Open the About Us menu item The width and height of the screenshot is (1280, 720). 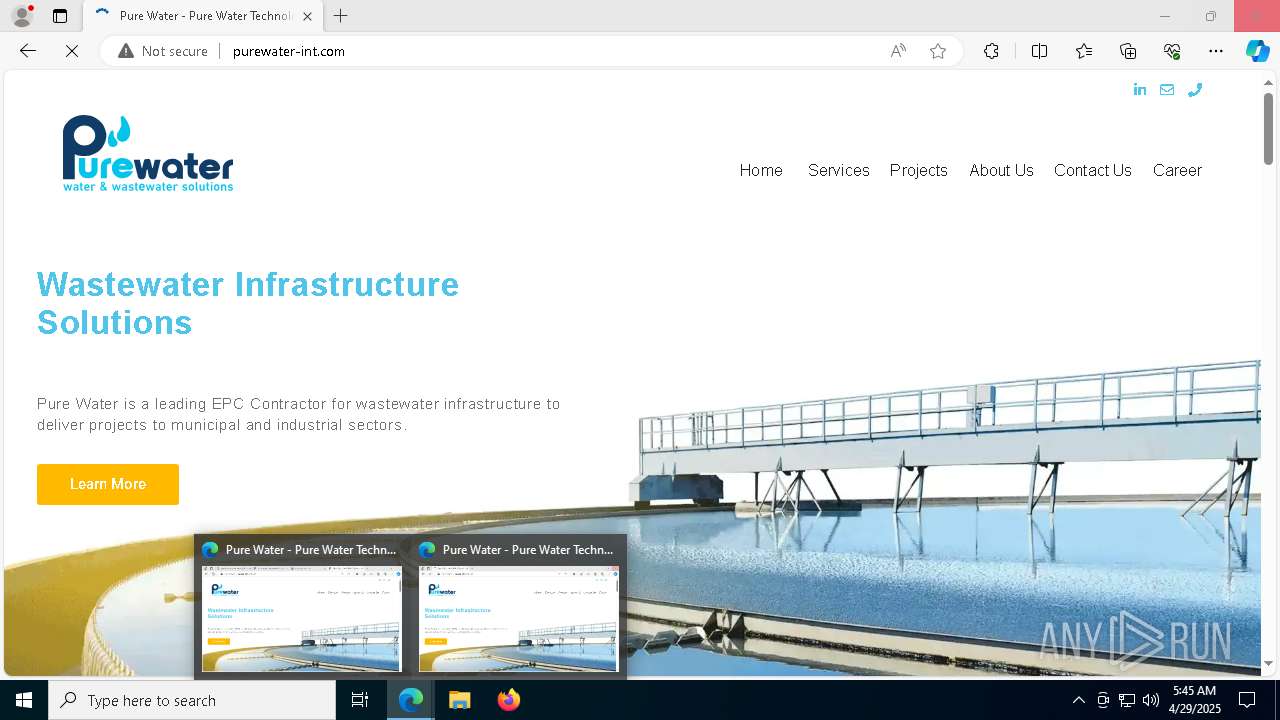pos(1001,170)
